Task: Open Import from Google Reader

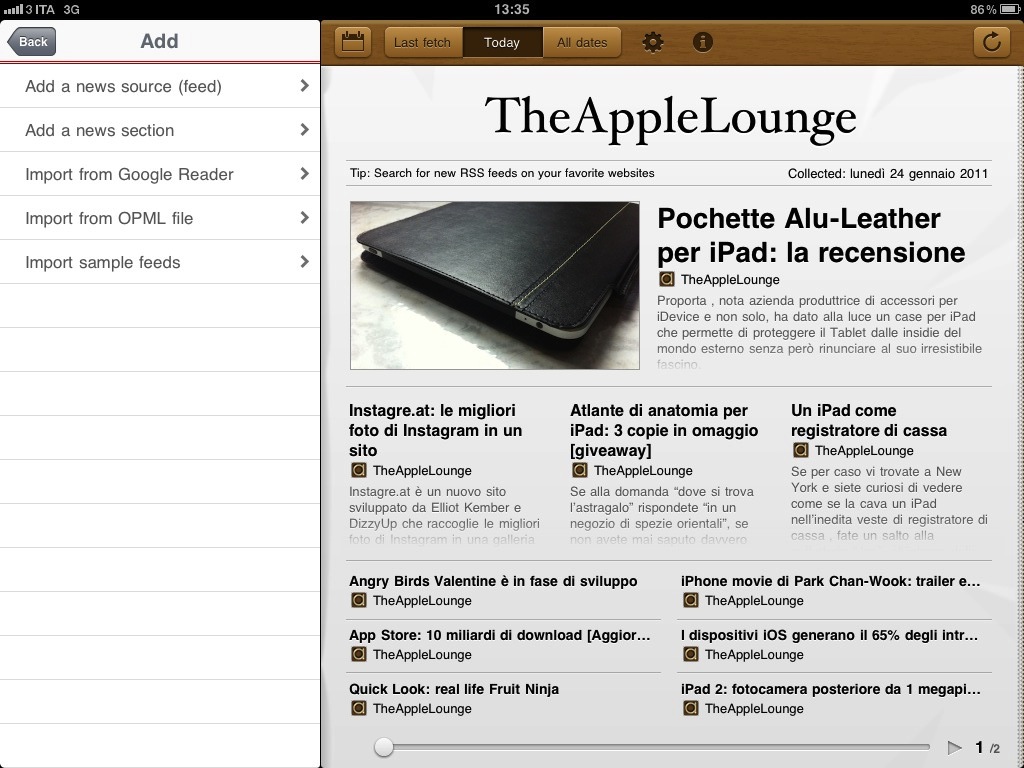Action: pyautogui.click(x=160, y=174)
